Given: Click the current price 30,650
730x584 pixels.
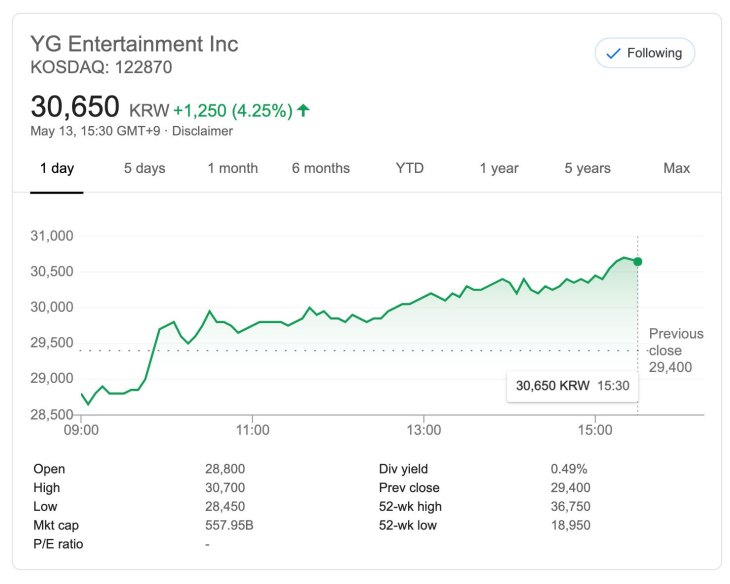Looking at the screenshot, I should click(x=75, y=107).
